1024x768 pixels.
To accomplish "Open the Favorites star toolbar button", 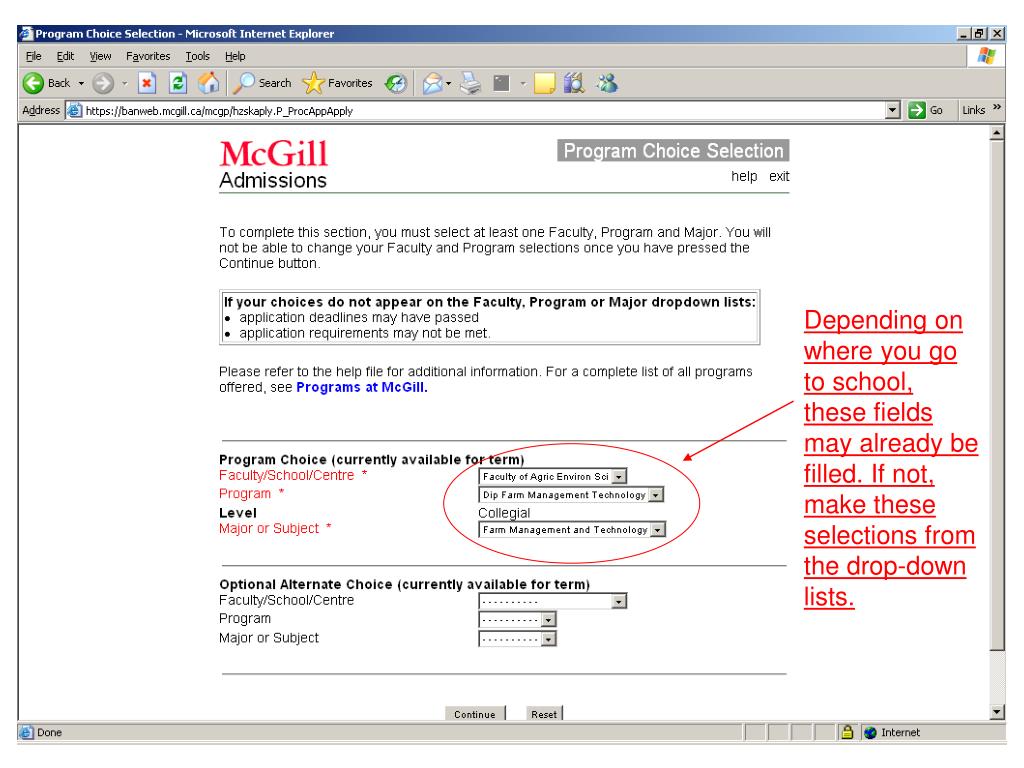I will (337, 83).
